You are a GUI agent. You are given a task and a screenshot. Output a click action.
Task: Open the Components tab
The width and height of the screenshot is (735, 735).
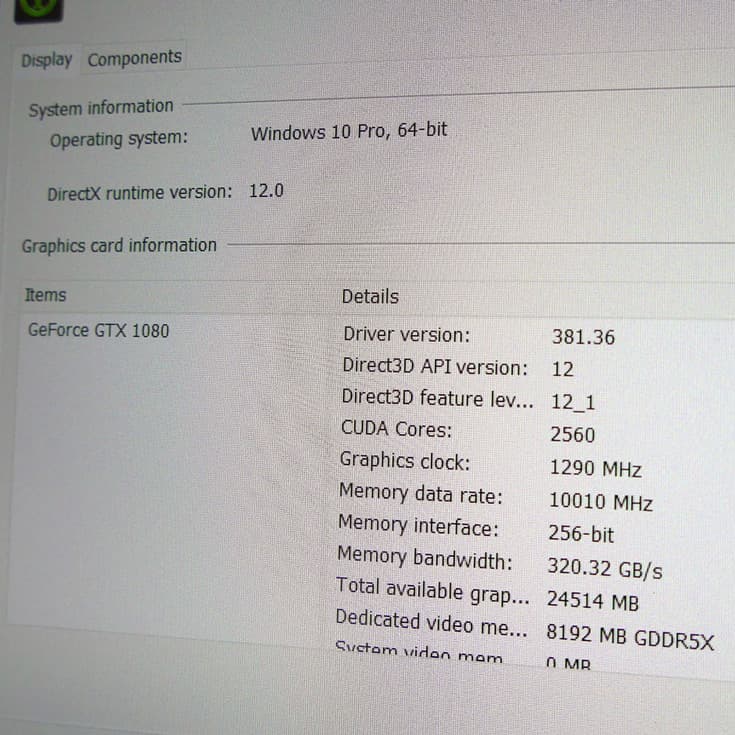135,58
